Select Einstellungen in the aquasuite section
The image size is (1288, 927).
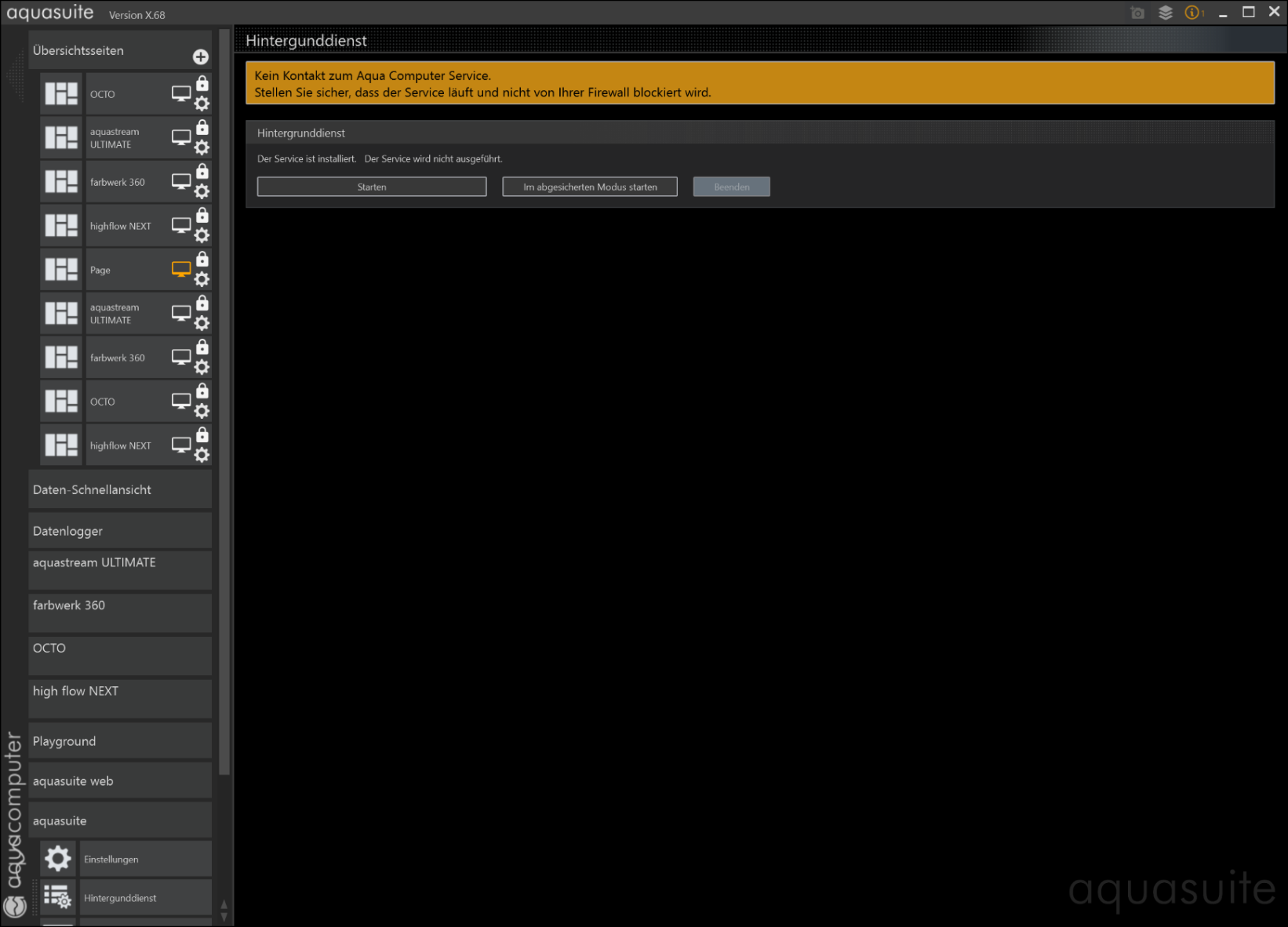(146, 859)
